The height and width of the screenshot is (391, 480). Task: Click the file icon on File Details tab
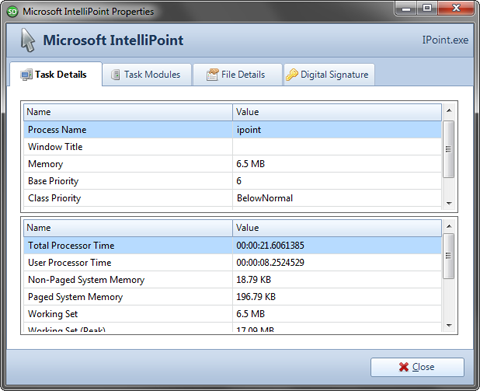[x=212, y=74]
